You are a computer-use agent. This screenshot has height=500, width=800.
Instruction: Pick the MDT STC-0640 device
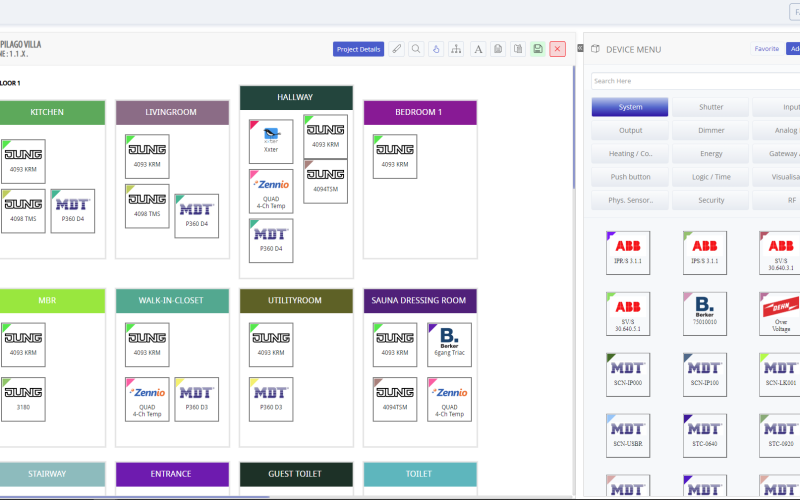tap(705, 436)
